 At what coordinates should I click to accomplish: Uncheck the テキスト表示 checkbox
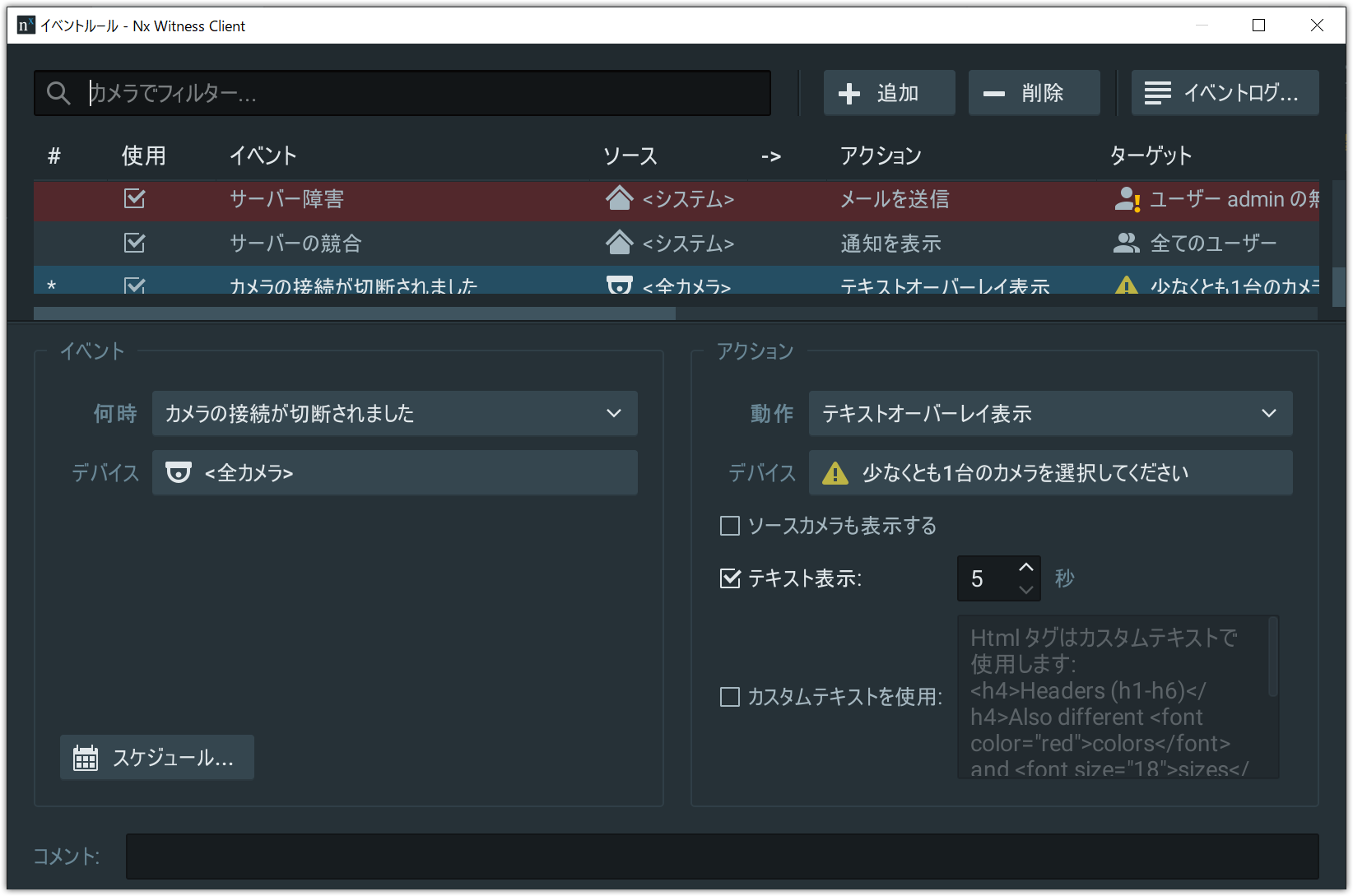coord(730,578)
